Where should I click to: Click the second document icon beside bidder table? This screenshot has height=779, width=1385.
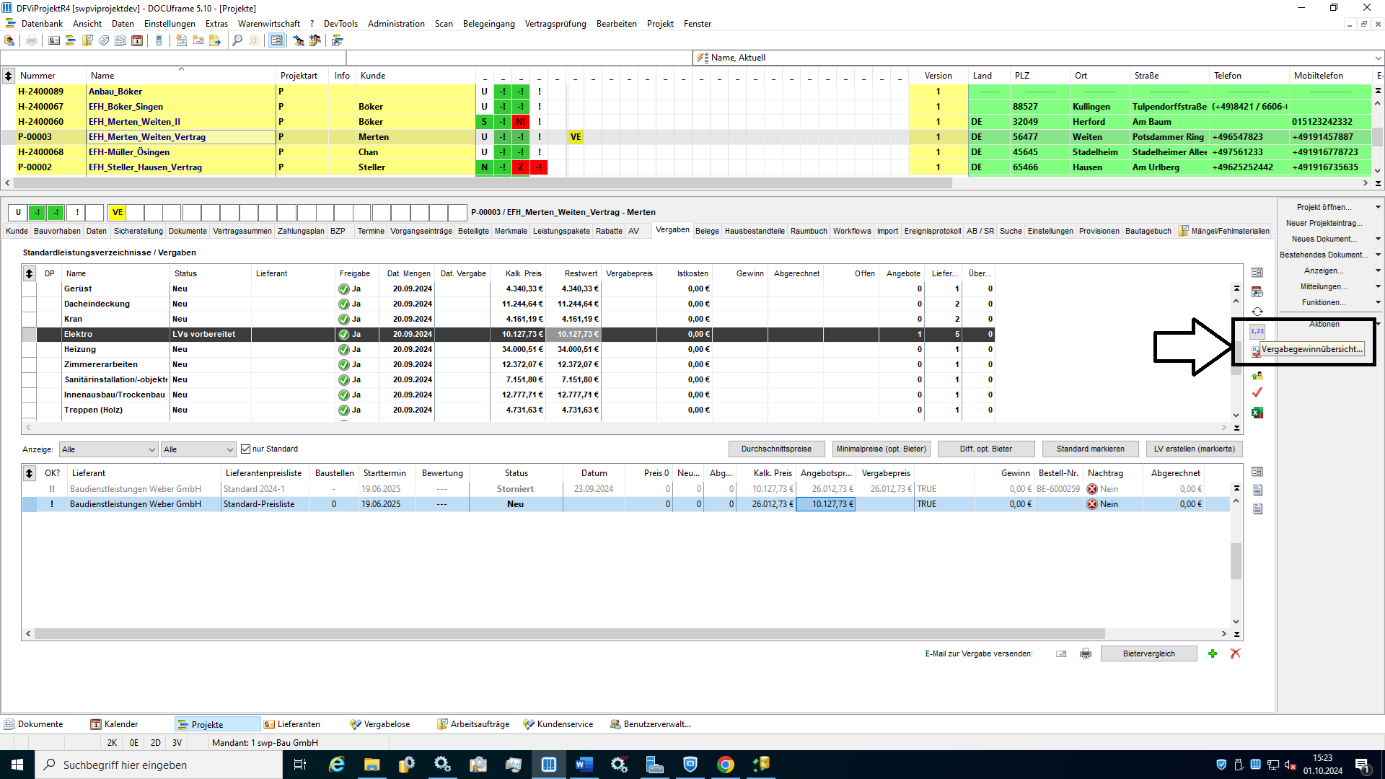click(x=1257, y=508)
